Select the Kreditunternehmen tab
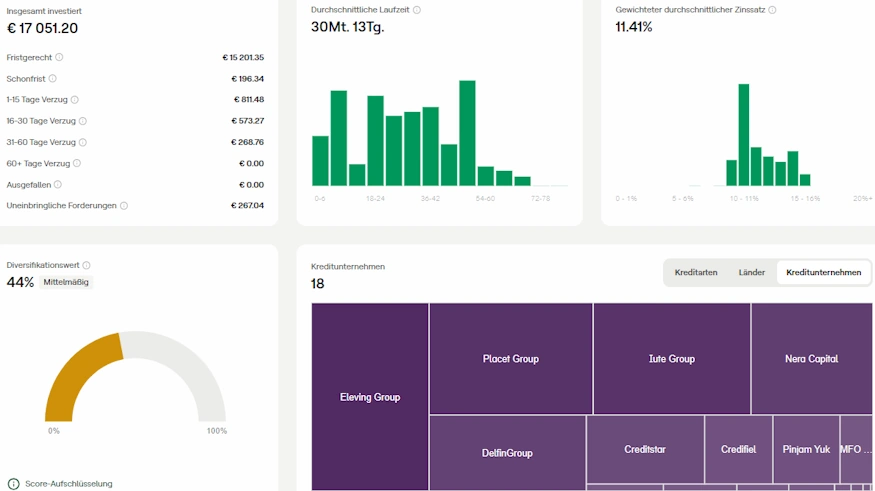Viewport: 875px width, 491px height. 823,272
